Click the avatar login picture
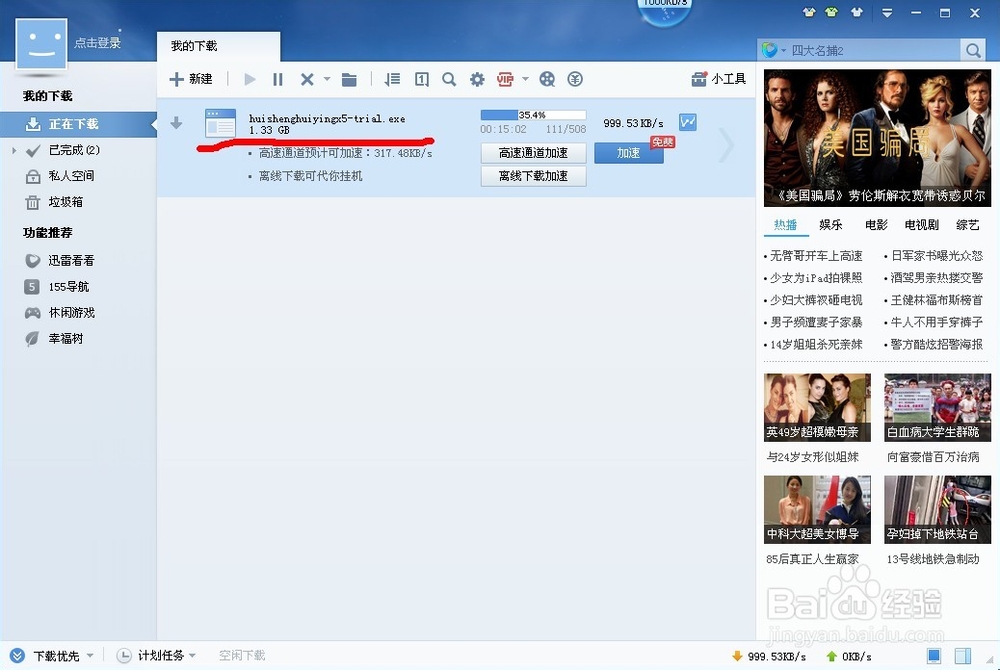This screenshot has height=670, width=1000. point(41,44)
